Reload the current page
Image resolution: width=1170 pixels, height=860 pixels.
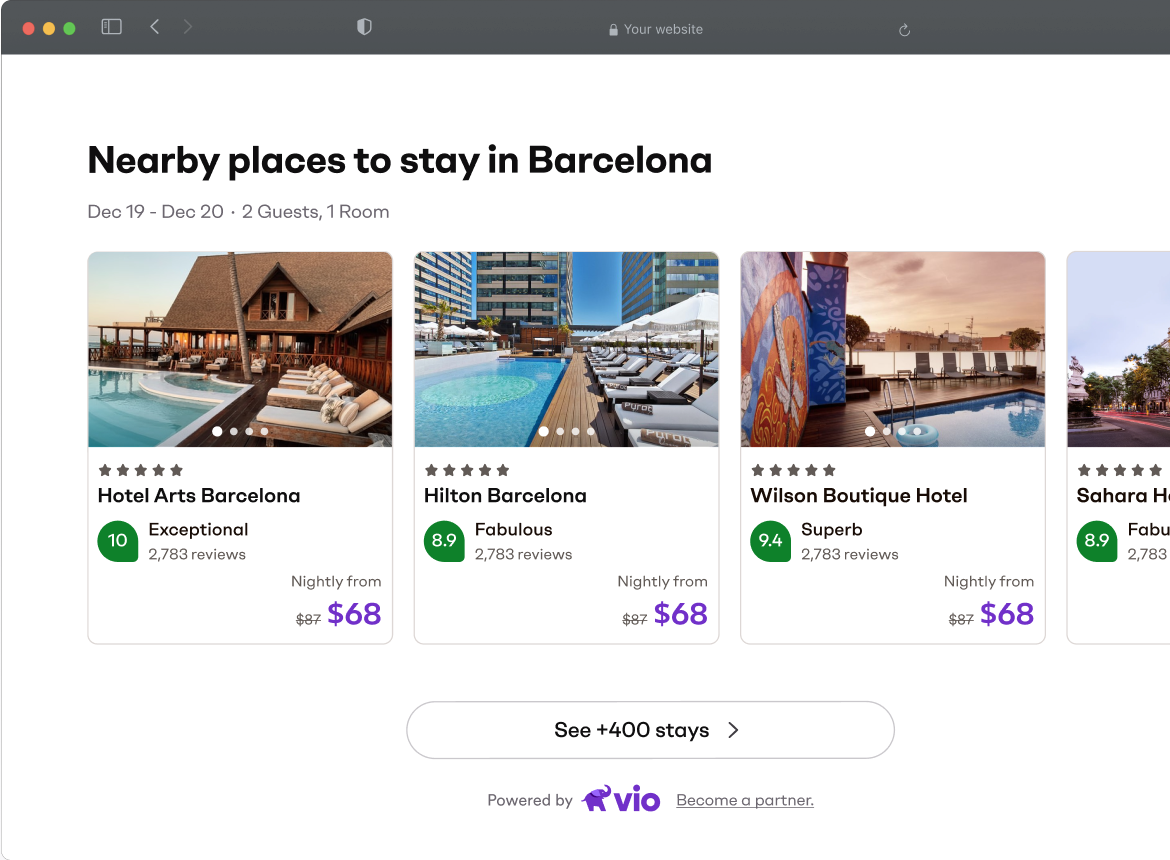point(904,30)
